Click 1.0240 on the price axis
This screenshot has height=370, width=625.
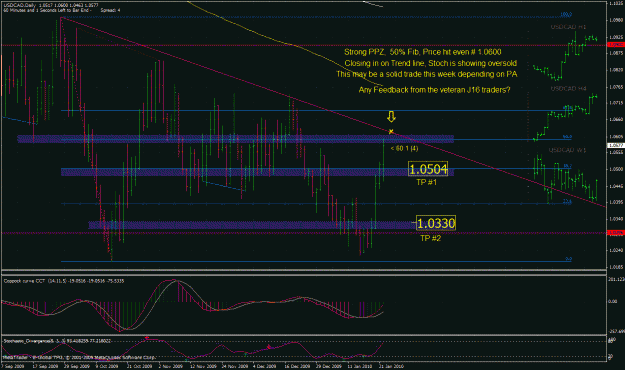tap(616, 250)
